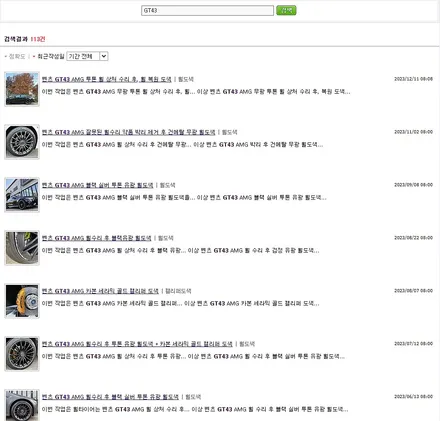
Task: Select the 캘리퍼도색 category label
Action: point(178,291)
